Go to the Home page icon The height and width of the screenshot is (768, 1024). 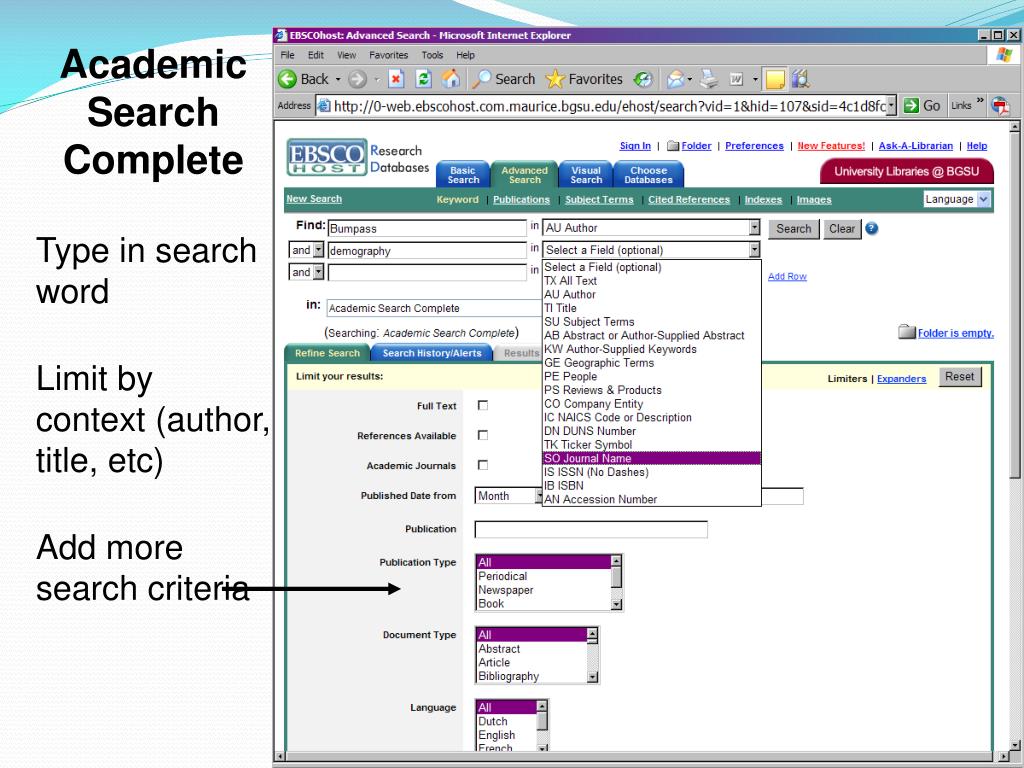click(451, 80)
